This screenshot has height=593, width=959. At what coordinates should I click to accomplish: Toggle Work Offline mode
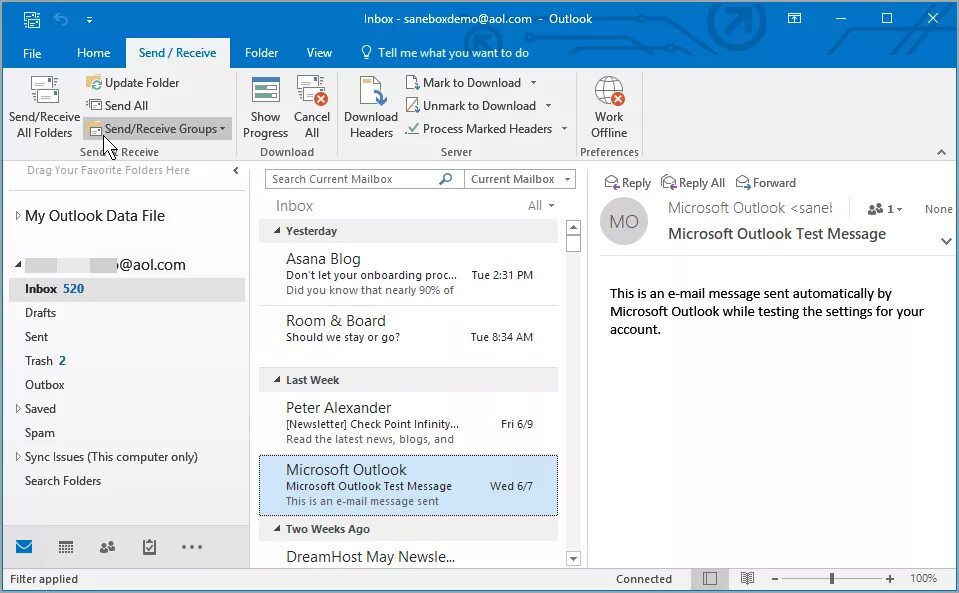click(609, 107)
